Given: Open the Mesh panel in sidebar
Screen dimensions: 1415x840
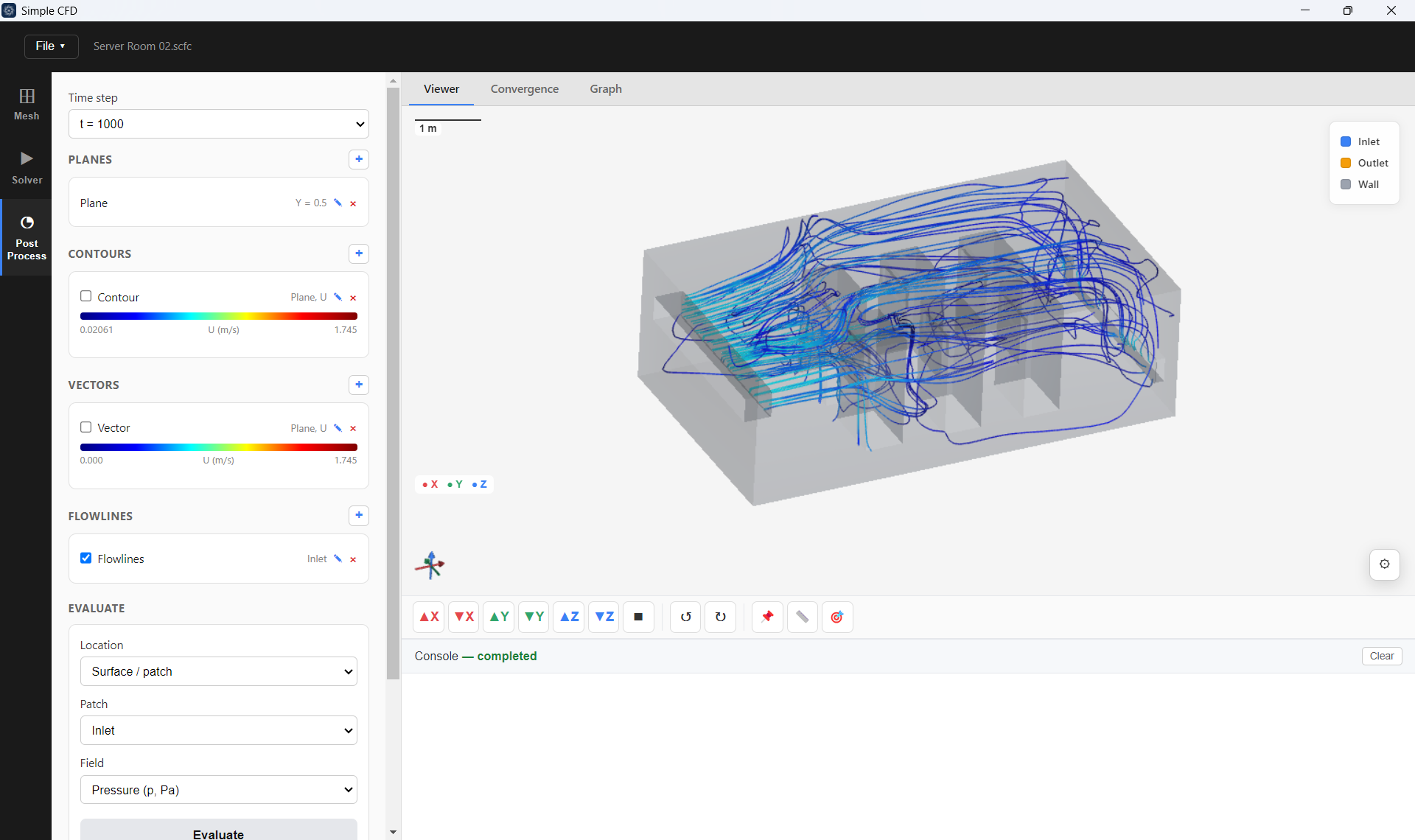Looking at the screenshot, I should click(x=27, y=104).
